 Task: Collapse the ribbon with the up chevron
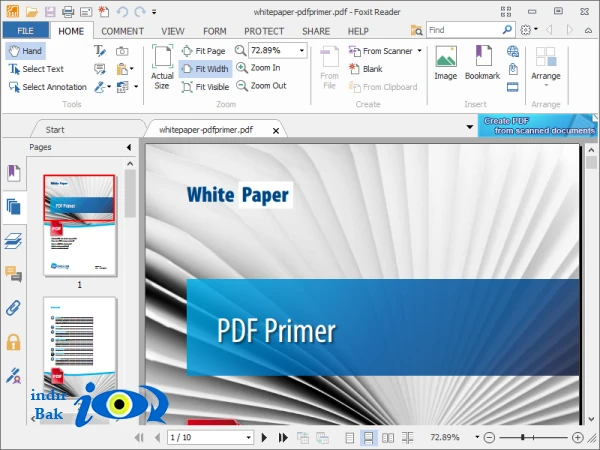click(589, 30)
